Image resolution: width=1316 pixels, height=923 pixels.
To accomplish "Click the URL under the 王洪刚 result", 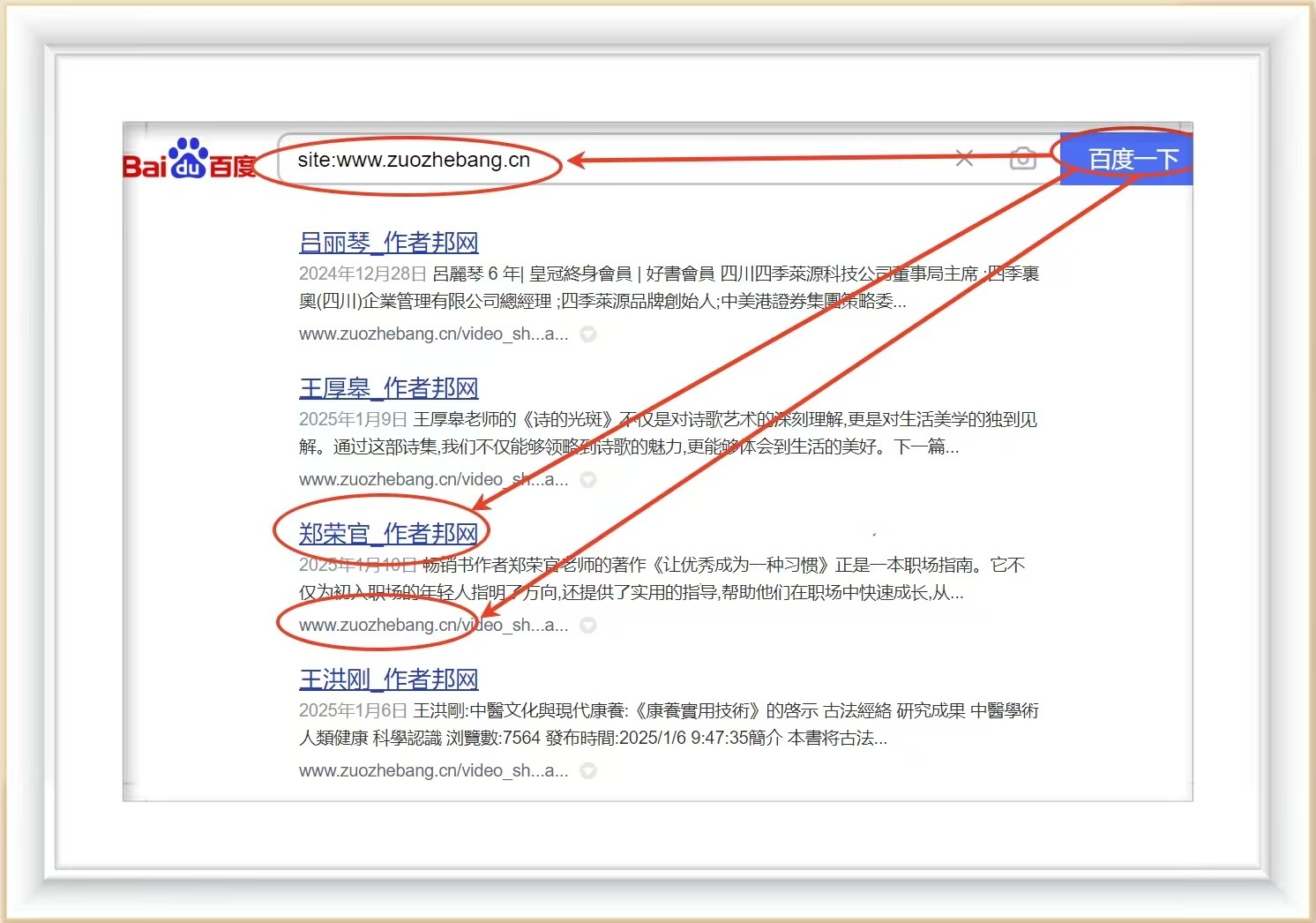I will click(433, 771).
